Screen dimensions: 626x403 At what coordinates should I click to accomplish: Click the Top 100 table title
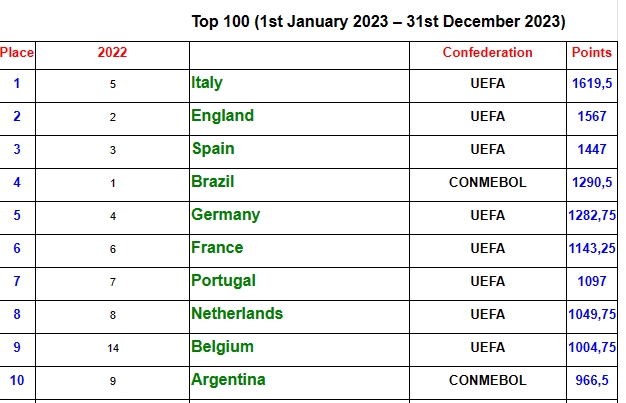[x=378, y=22]
